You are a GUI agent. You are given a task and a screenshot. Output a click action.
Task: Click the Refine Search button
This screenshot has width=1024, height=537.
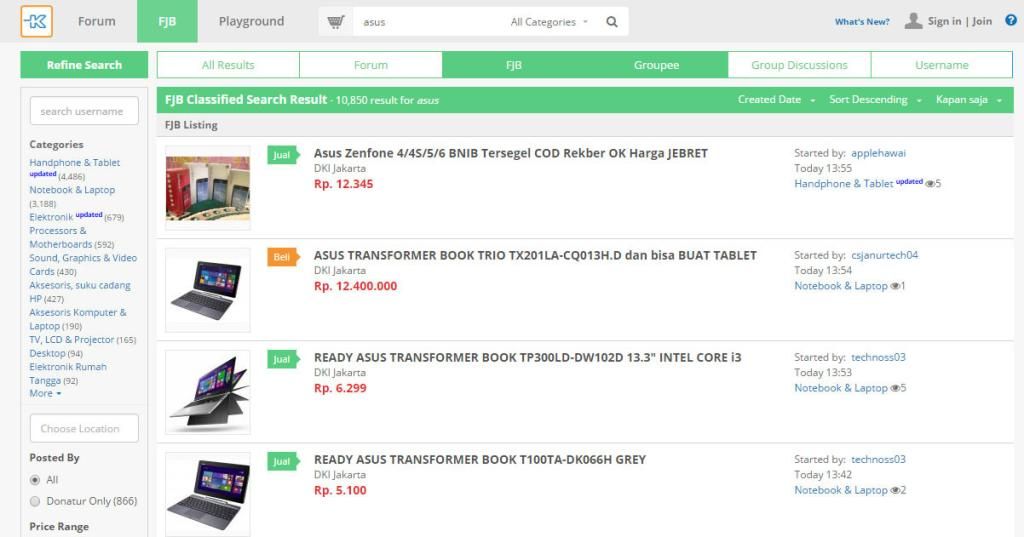[x=84, y=65]
